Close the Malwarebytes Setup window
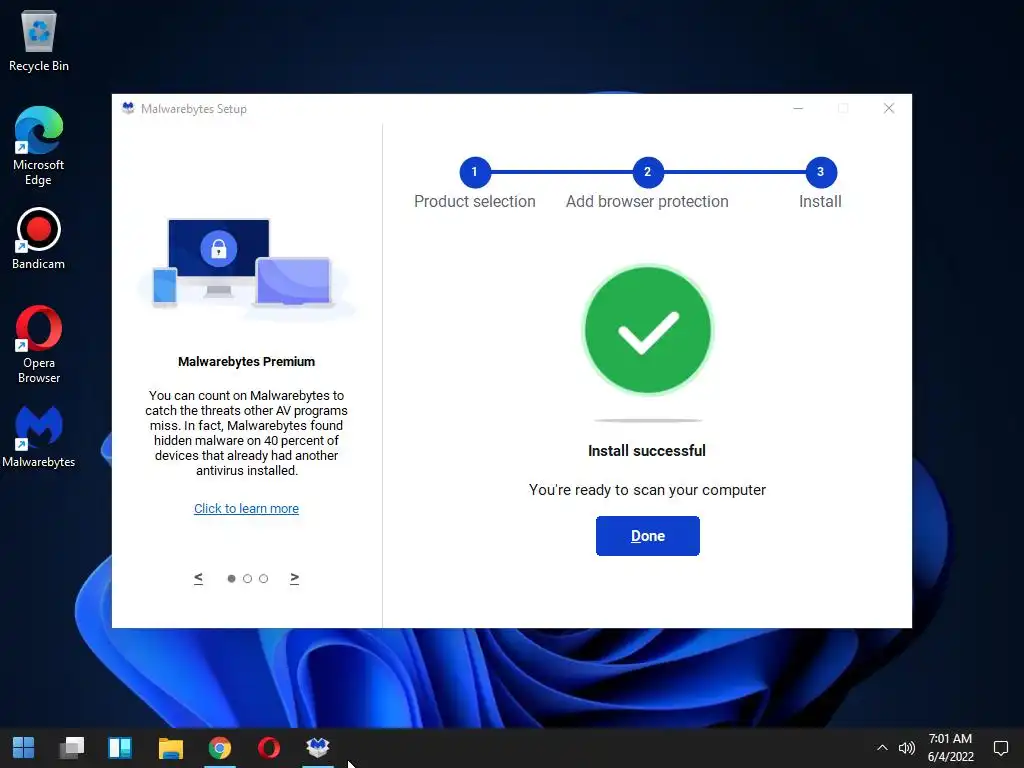The width and height of the screenshot is (1024, 768). [x=889, y=108]
